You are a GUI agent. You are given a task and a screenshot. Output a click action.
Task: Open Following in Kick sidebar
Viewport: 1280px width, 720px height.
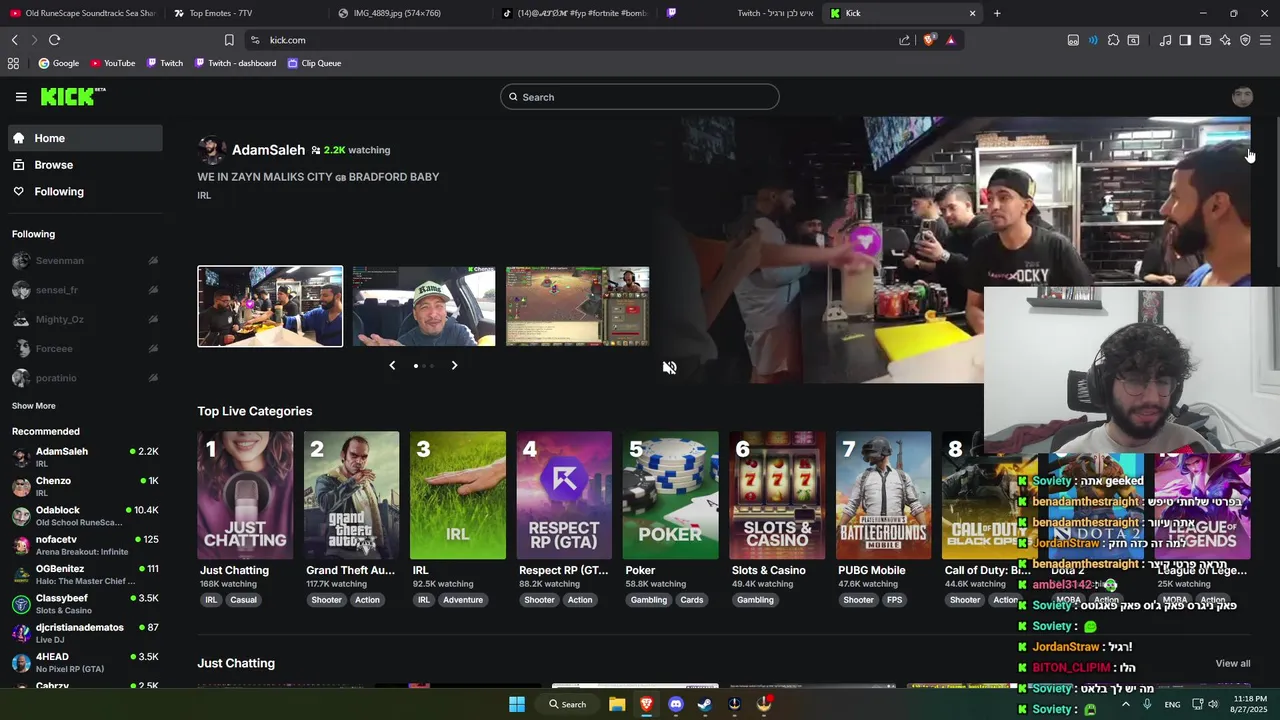(85, 192)
